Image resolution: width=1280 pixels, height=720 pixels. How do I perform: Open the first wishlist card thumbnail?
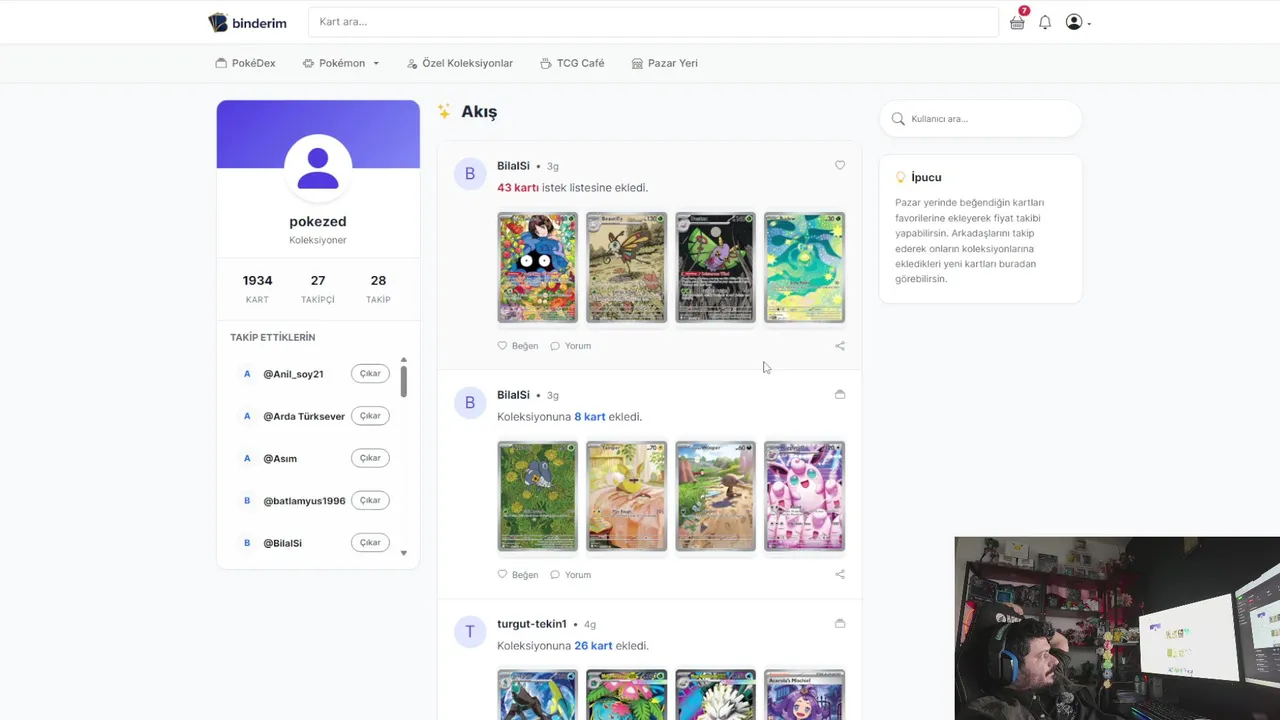click(537, 267)
